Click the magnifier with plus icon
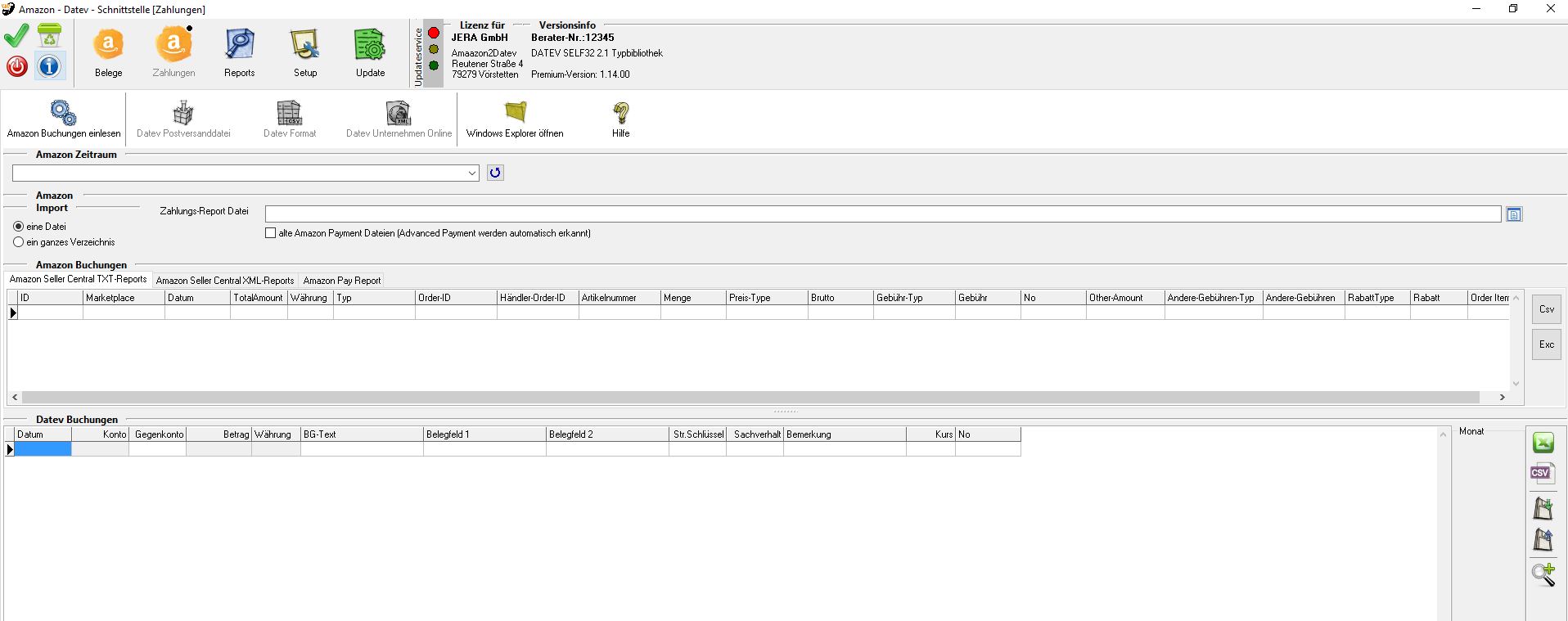The height and width of the screenshot is (621, 1568). [1543, 574]
